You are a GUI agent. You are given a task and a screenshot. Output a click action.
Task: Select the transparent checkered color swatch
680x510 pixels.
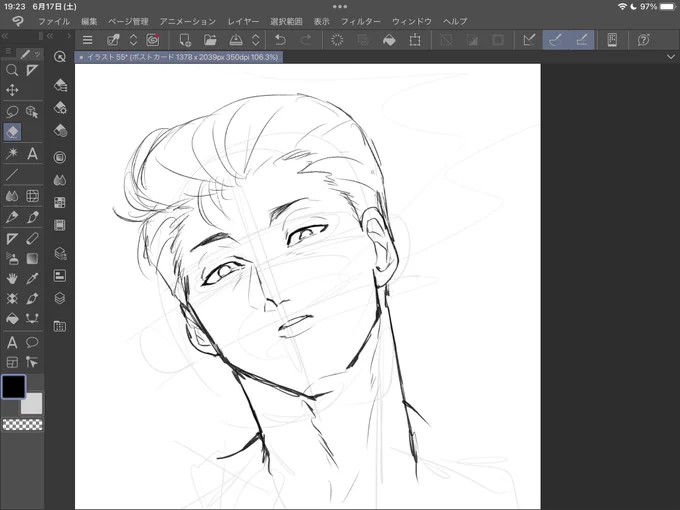coord(23,425)
